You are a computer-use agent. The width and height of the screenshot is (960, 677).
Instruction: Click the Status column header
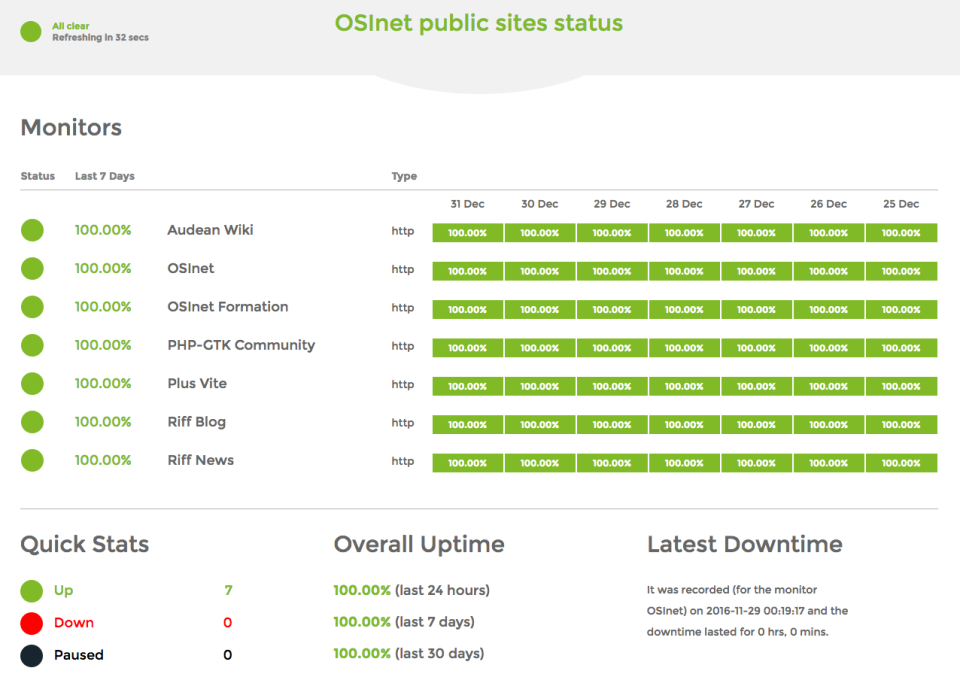[x=38, y=176]
